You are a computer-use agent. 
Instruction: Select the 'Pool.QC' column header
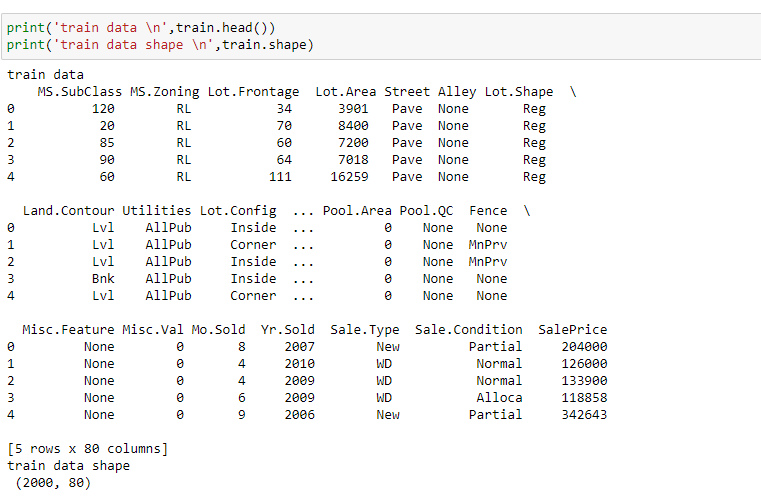pyautogui.click(x=426, y=211)
